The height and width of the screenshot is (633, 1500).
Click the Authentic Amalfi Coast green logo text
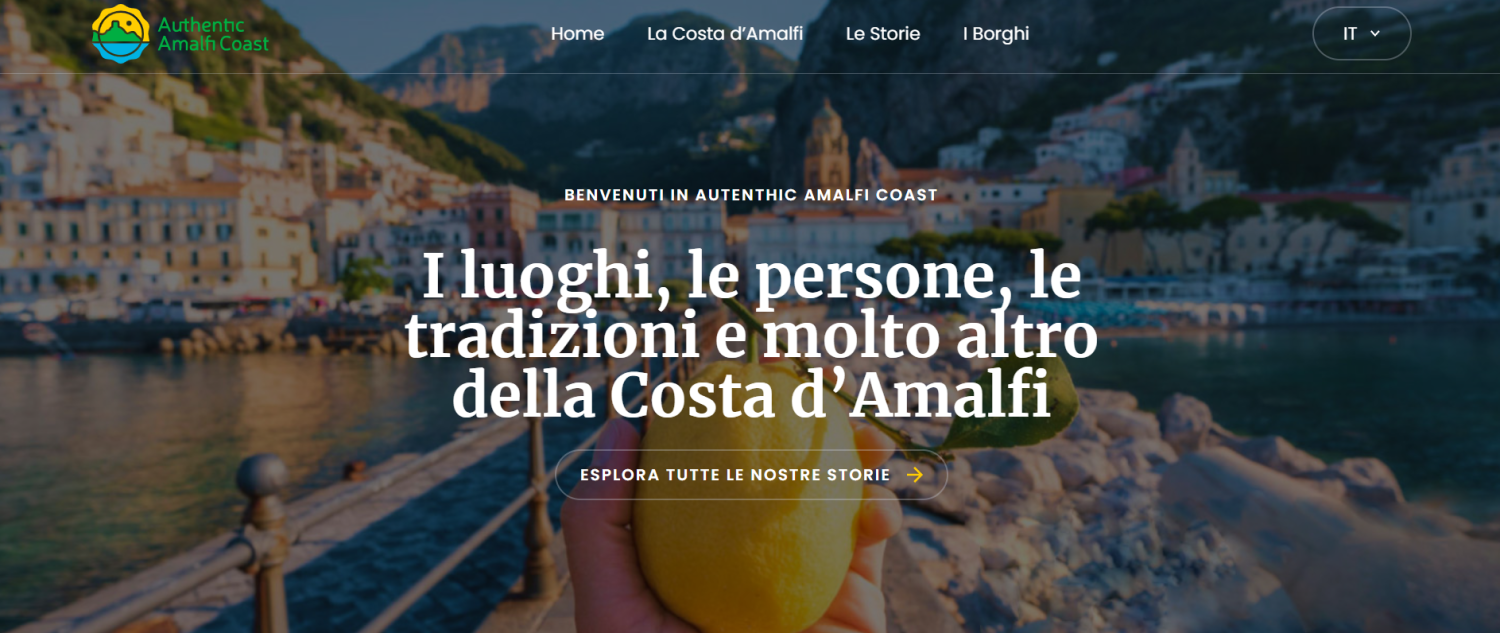point(213,33)
